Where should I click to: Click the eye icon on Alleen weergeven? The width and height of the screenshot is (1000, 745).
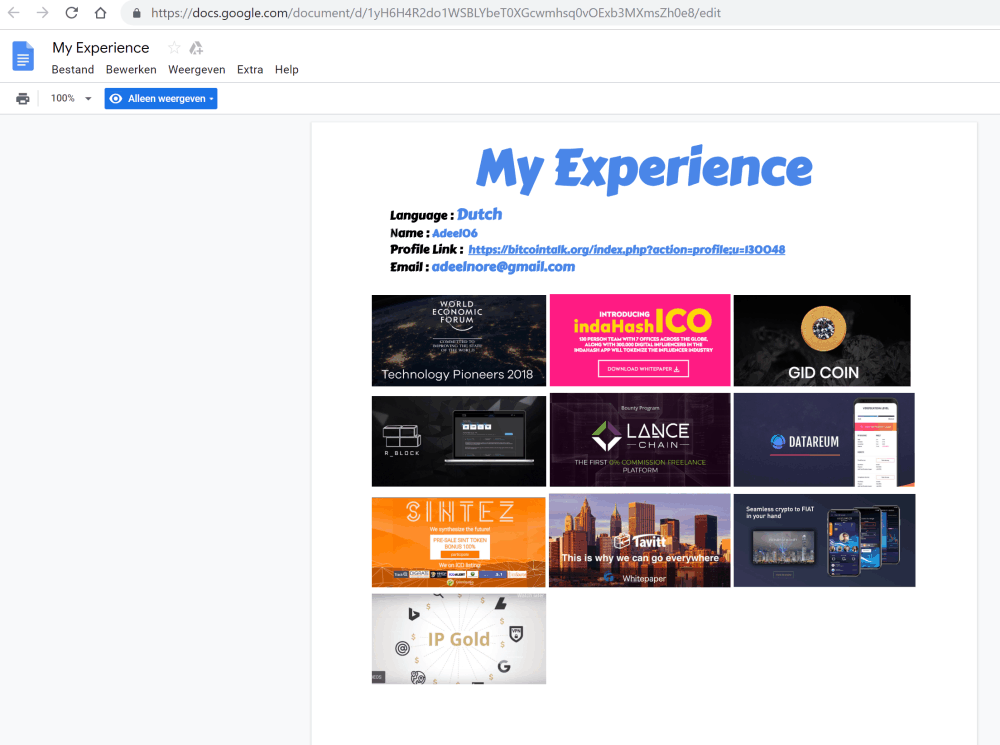[115, 98]
